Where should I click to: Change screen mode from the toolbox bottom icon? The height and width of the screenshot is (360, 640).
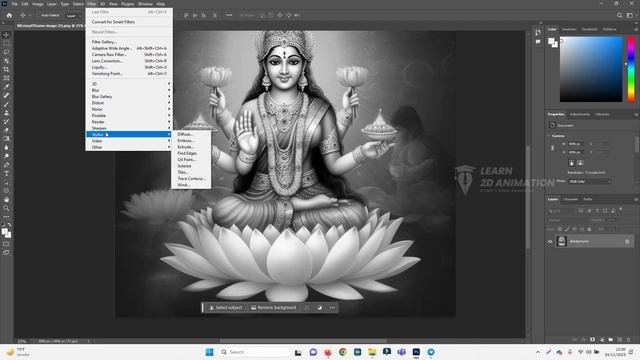point(6,253)
